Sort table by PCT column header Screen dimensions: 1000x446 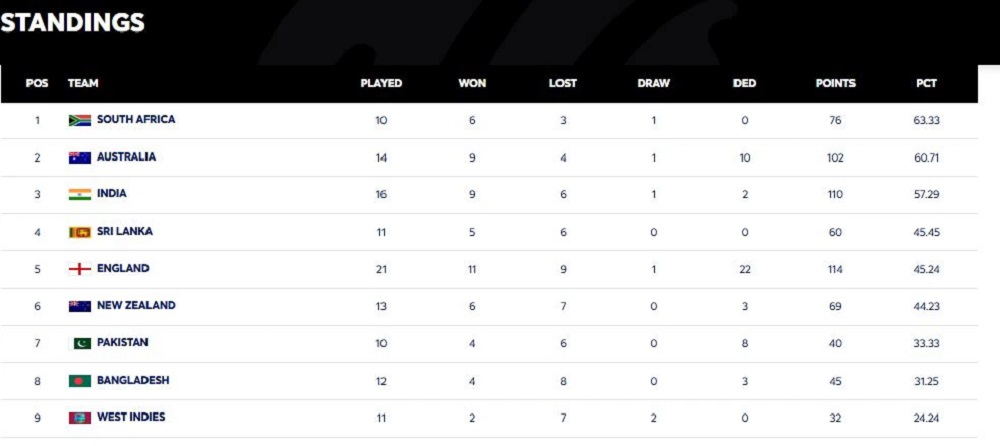tap(926, 83)
